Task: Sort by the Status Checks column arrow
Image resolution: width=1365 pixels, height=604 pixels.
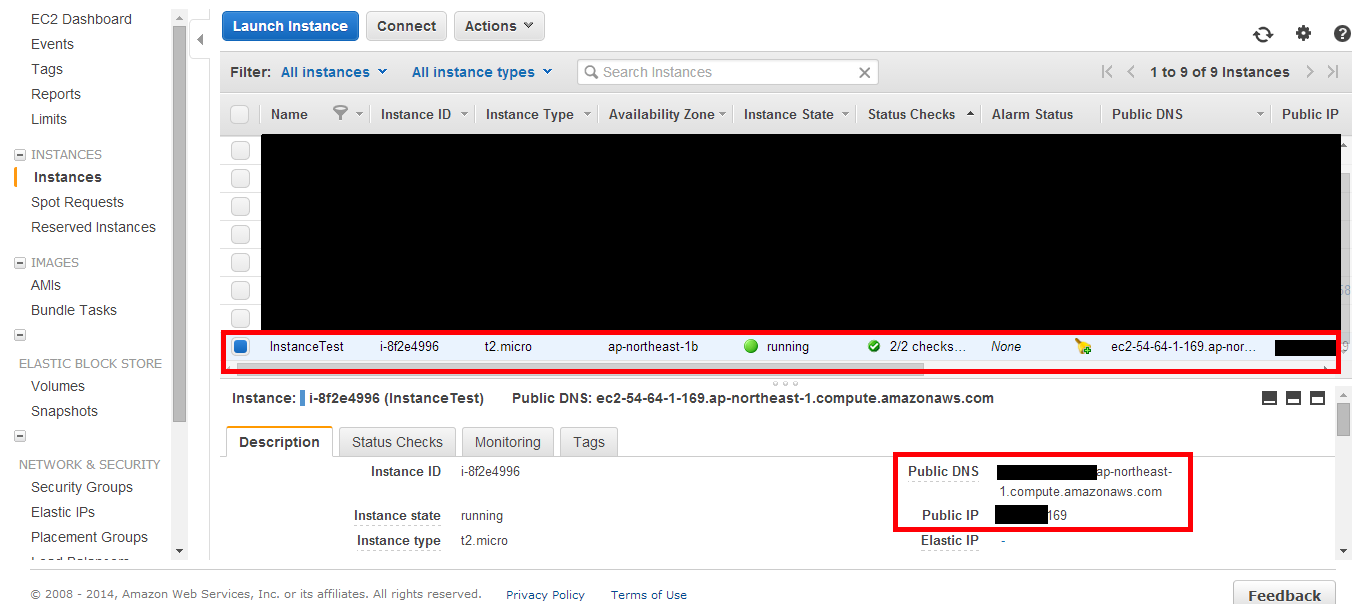Action: point(970,114)
